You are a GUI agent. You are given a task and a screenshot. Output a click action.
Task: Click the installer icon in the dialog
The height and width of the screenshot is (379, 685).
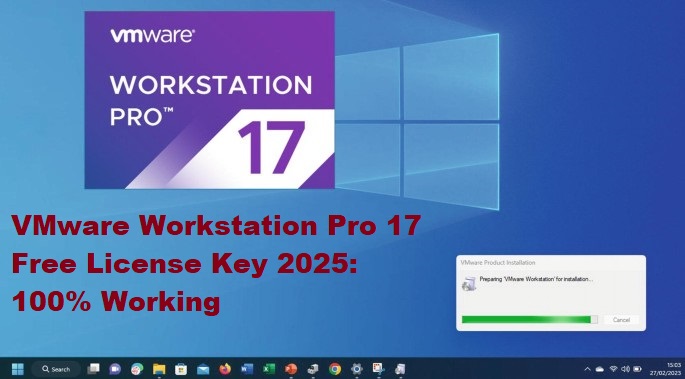(x=469, y=284)
